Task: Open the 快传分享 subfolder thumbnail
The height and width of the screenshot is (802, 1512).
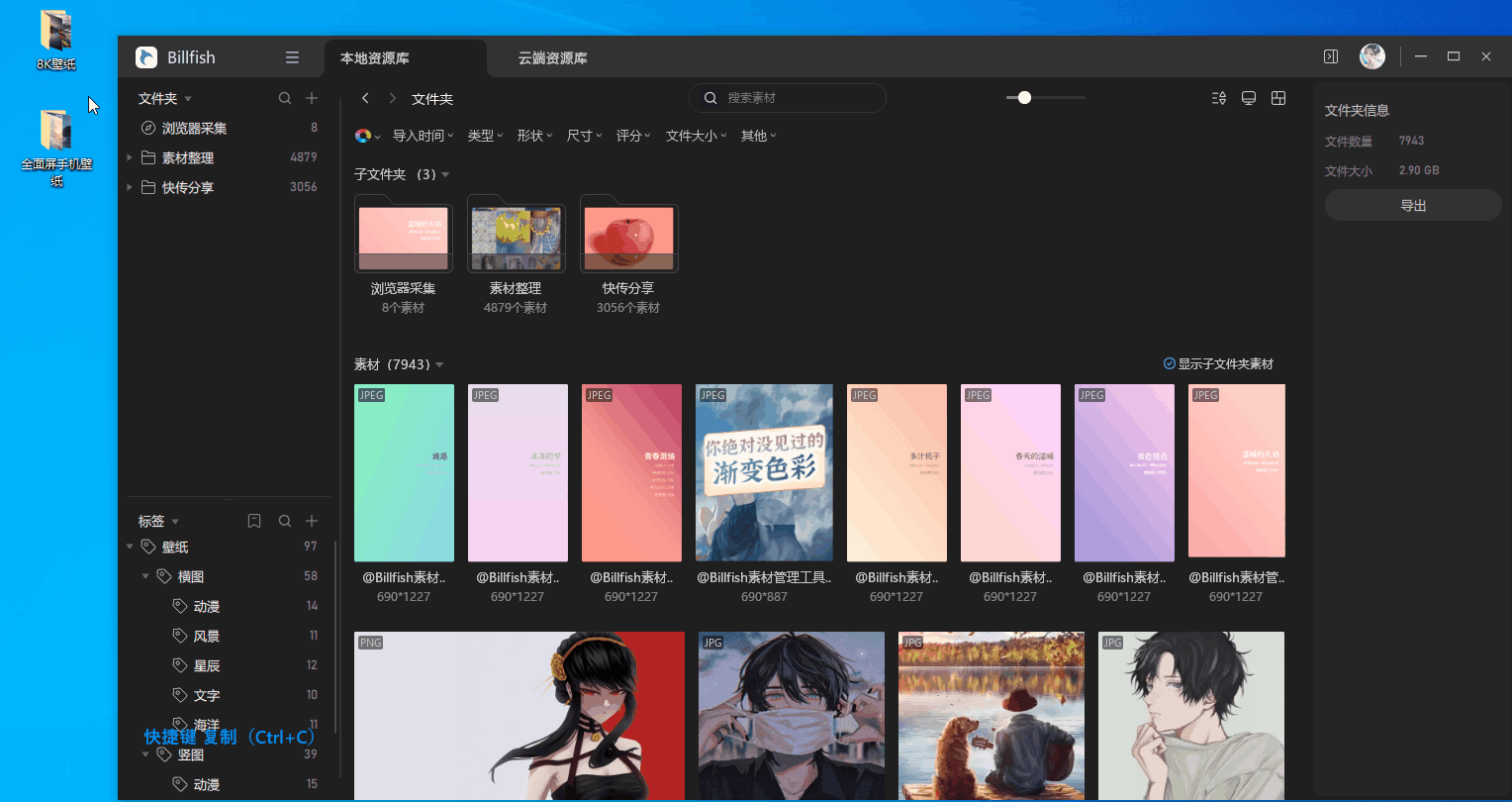Action: pos(629,235)
